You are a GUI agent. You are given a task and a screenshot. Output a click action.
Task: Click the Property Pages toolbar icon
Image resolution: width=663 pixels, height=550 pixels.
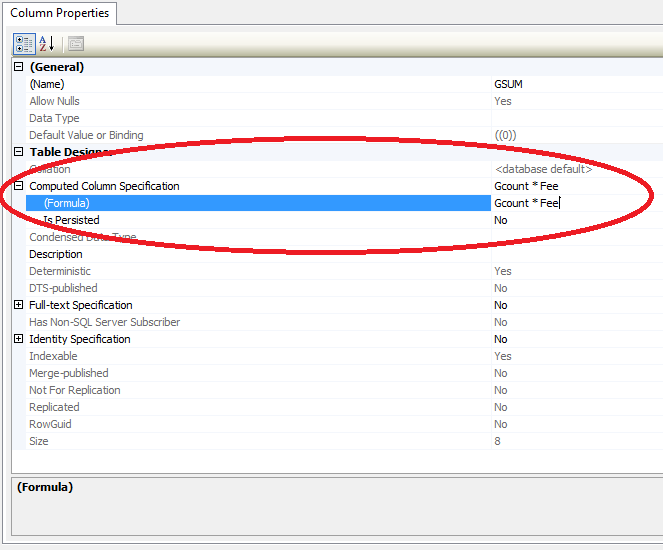coord(76,44)
